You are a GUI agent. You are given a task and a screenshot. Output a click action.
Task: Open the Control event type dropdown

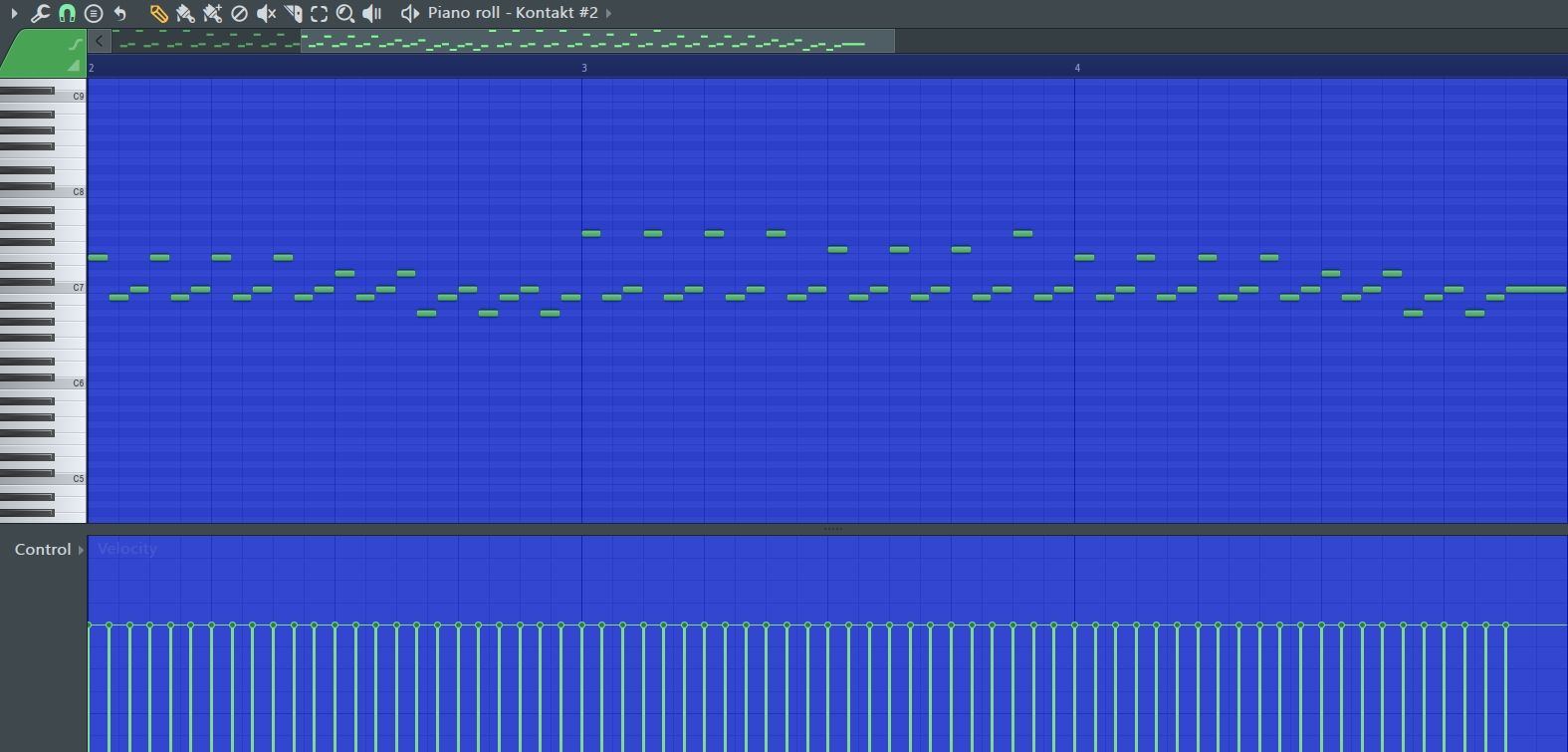click(x=81, y=550)
